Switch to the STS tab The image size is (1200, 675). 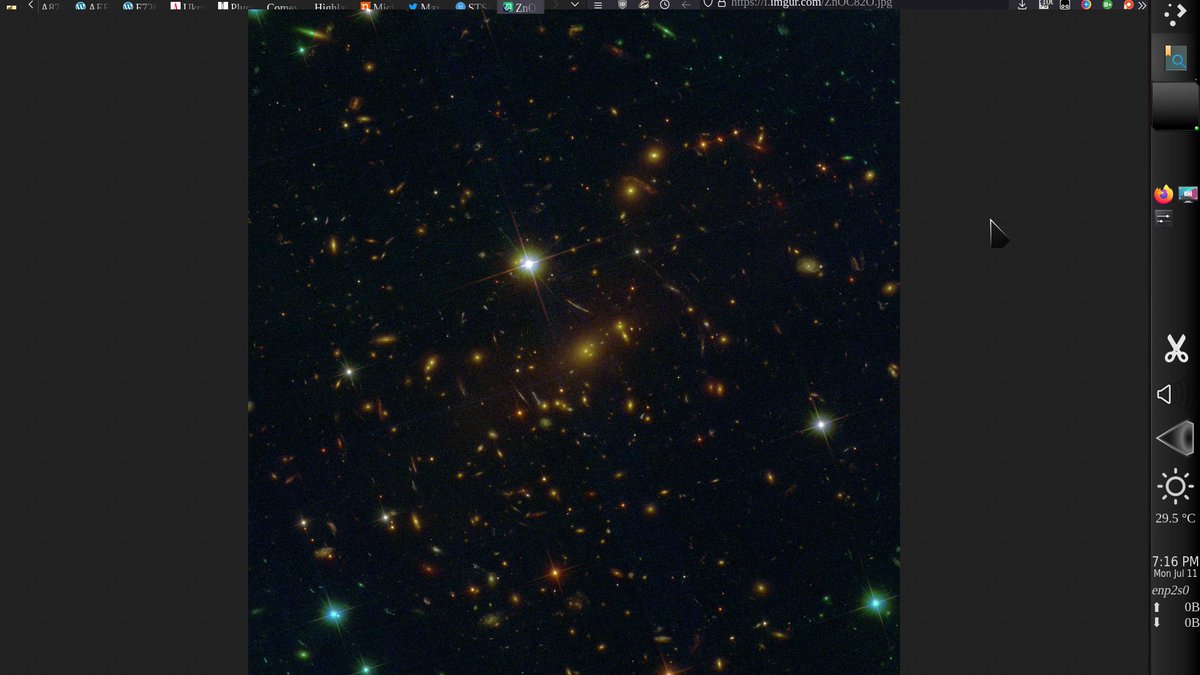point(472,6)
